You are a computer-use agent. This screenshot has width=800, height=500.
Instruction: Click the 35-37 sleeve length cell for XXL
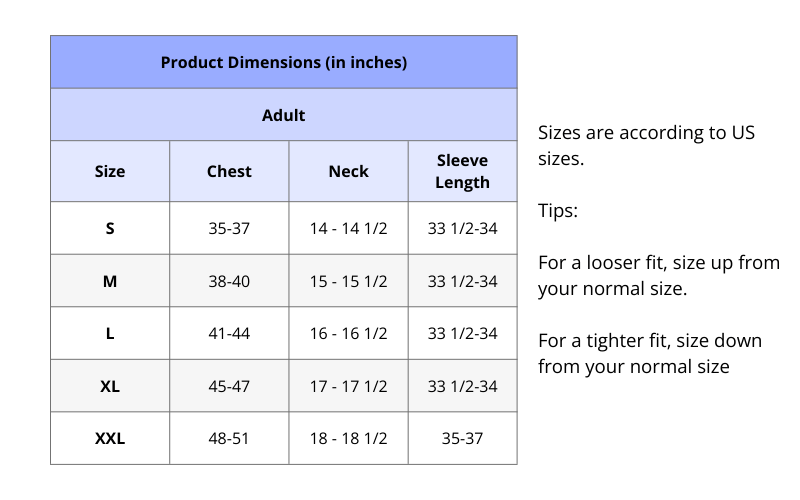[x=462, y=438]
